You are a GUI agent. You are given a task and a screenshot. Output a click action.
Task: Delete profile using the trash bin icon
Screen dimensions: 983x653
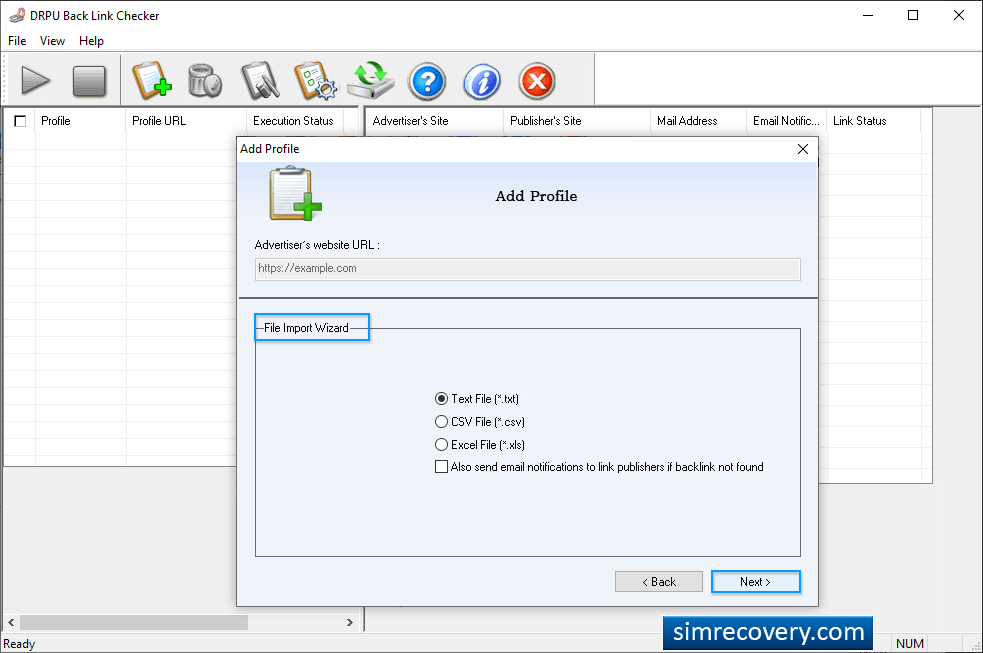point(205,81)
